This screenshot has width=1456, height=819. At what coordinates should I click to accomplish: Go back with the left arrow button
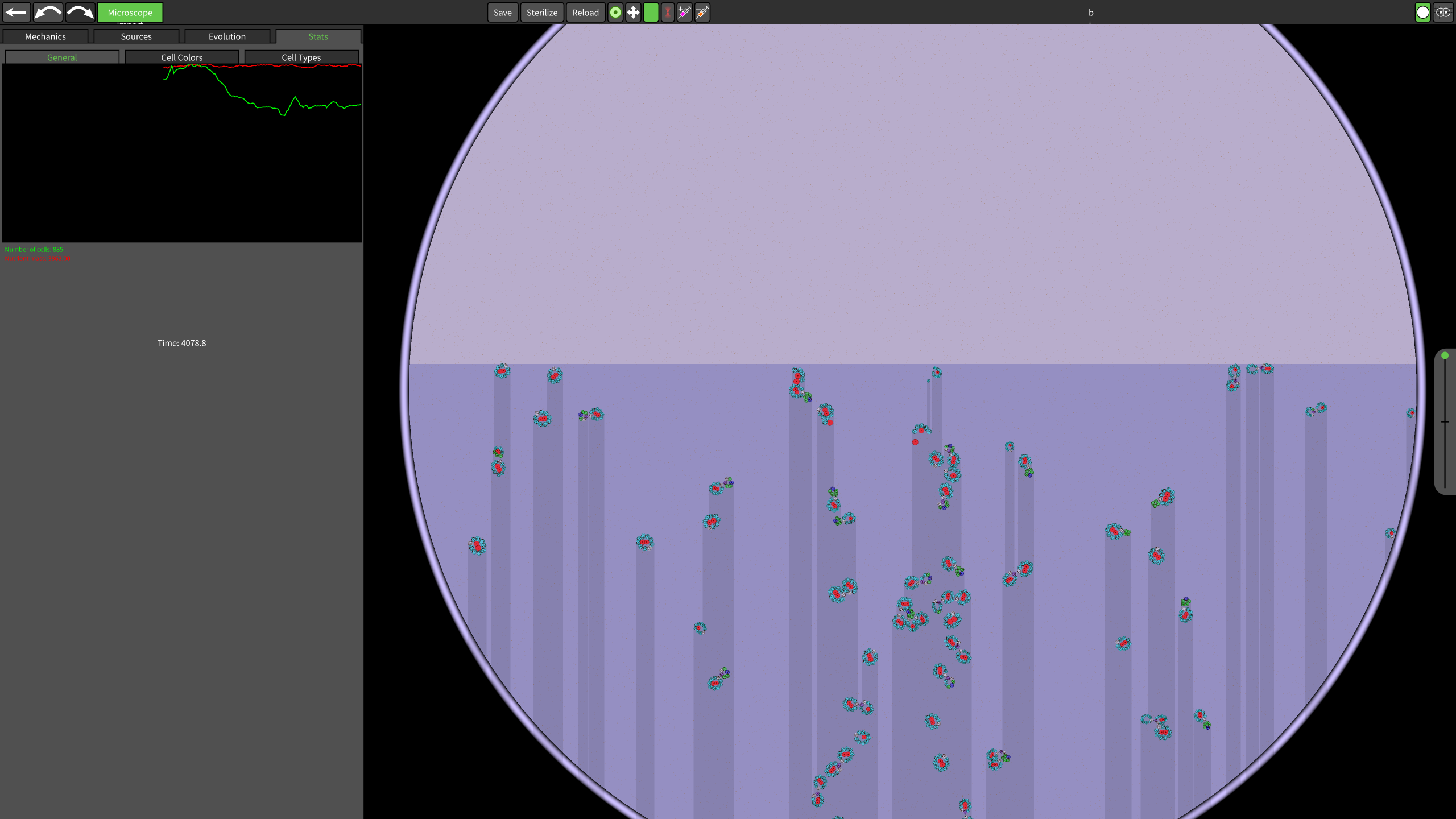(x=16, y=12)
